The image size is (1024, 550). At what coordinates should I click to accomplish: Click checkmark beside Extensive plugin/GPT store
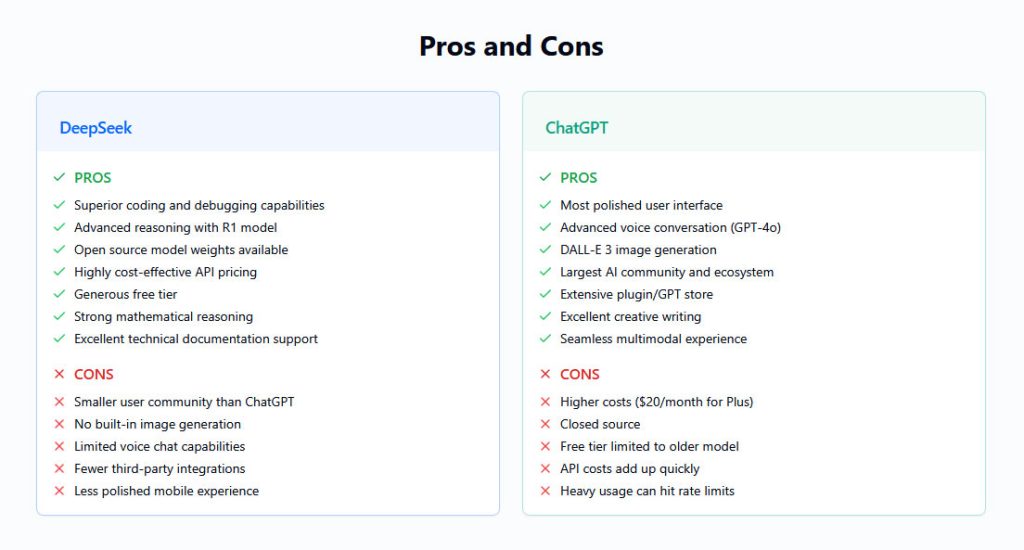click(545, 294)
